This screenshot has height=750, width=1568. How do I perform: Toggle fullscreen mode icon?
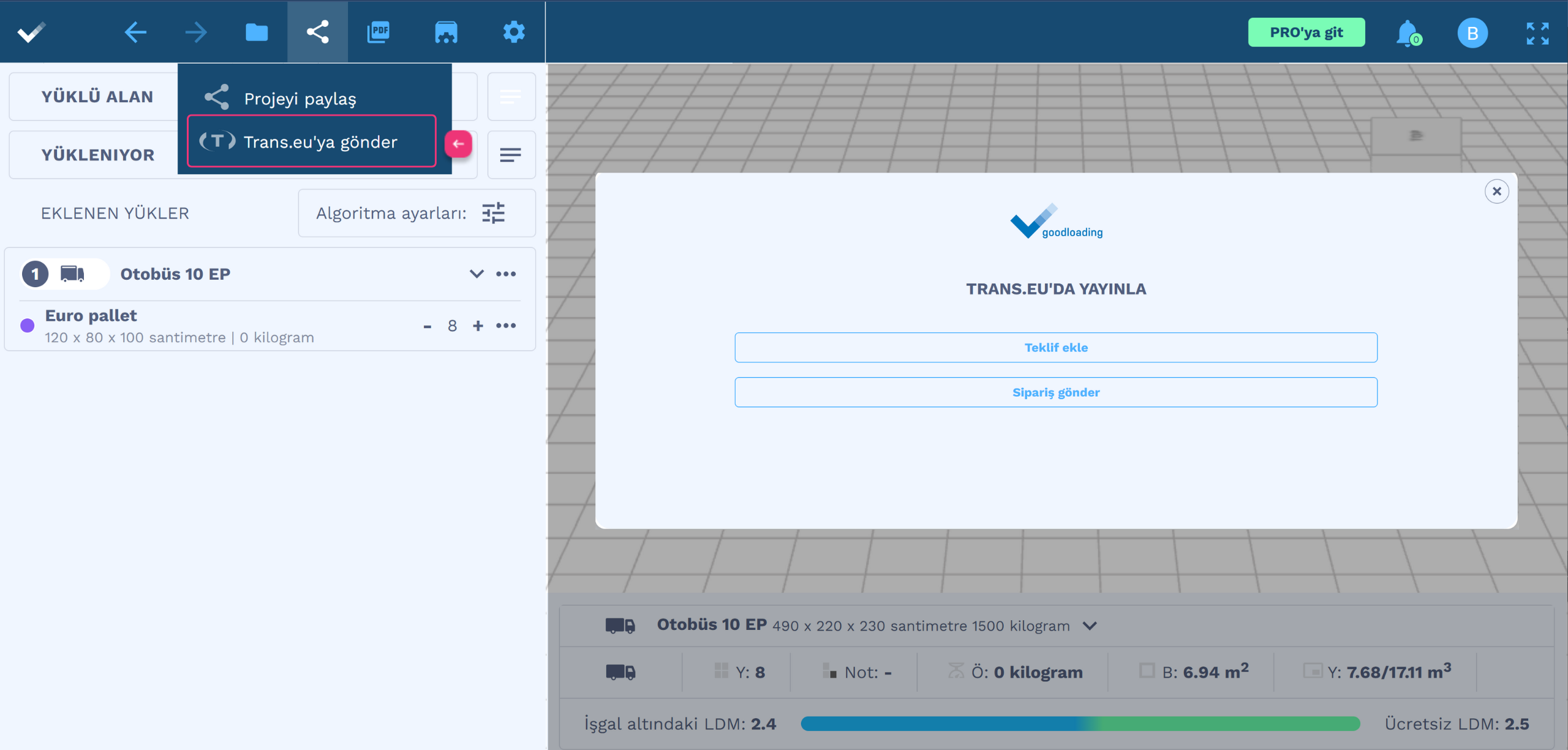coord(1537,33)
